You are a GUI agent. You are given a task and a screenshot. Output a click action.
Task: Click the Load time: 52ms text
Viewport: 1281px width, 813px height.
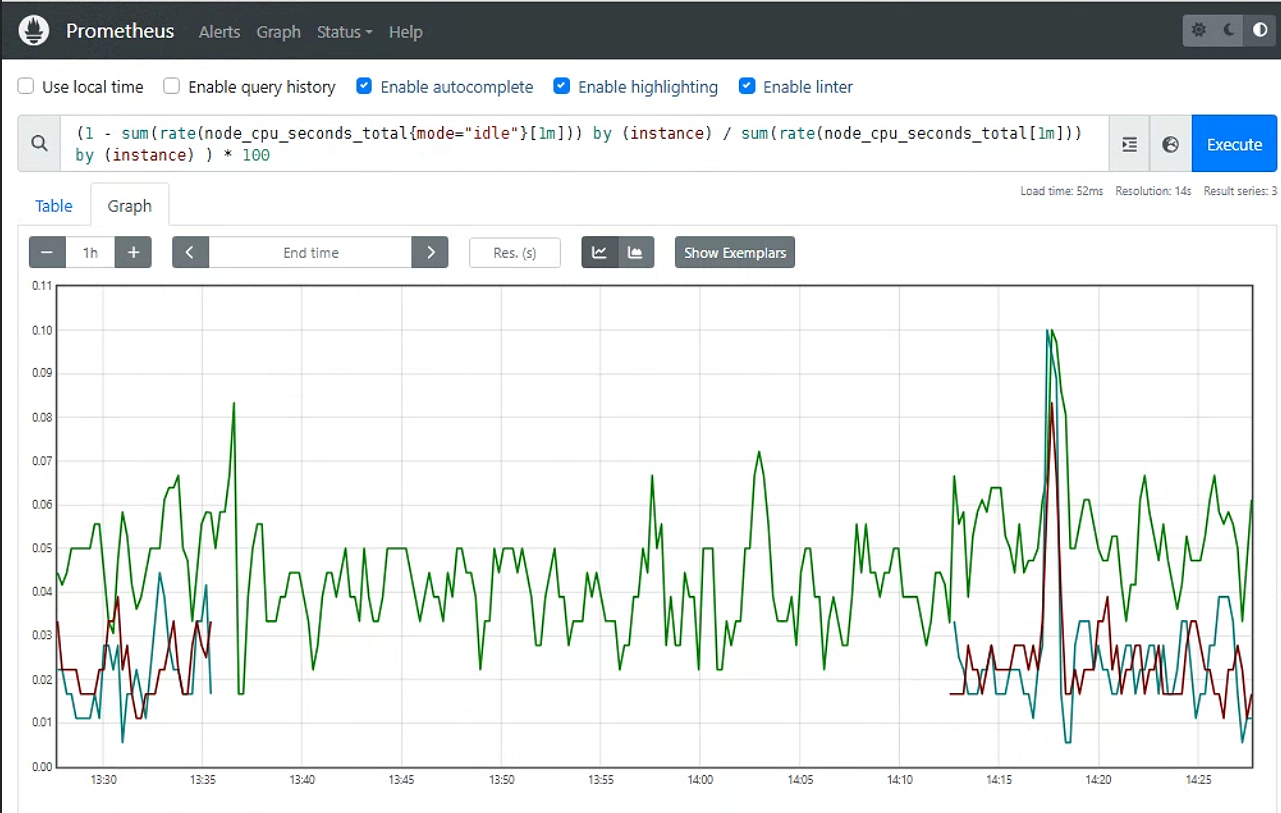tap(1061, 191)
